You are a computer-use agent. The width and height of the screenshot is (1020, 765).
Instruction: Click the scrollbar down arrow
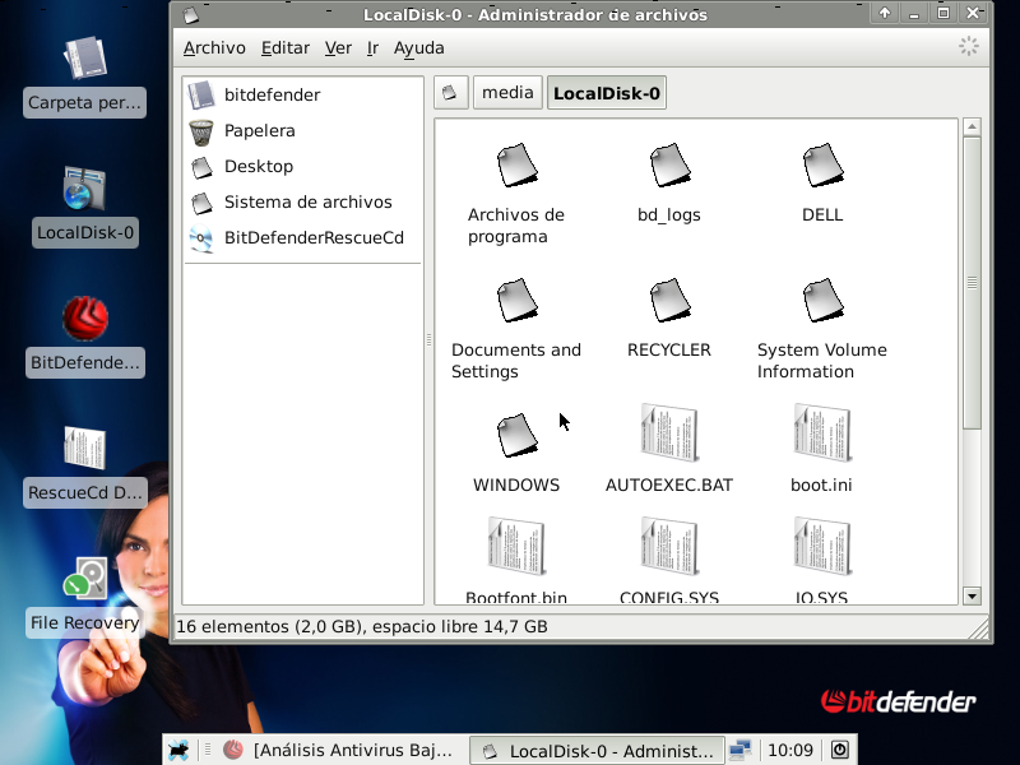click(x=972, y=596)
